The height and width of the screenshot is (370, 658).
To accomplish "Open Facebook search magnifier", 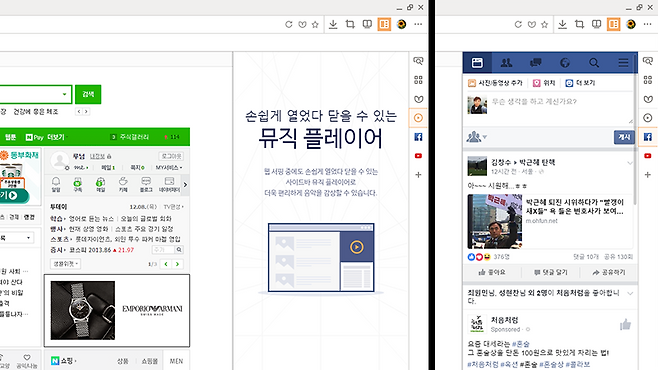I will (x=594, y=63).
